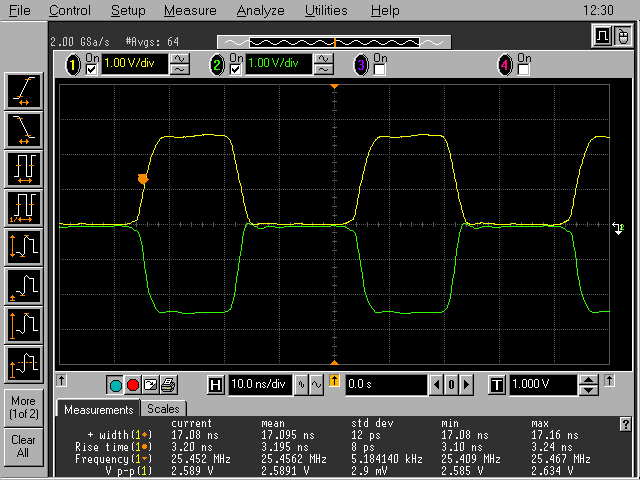
Task: Open channel 2 setup via green 2 button
Action: pos(217,65)
